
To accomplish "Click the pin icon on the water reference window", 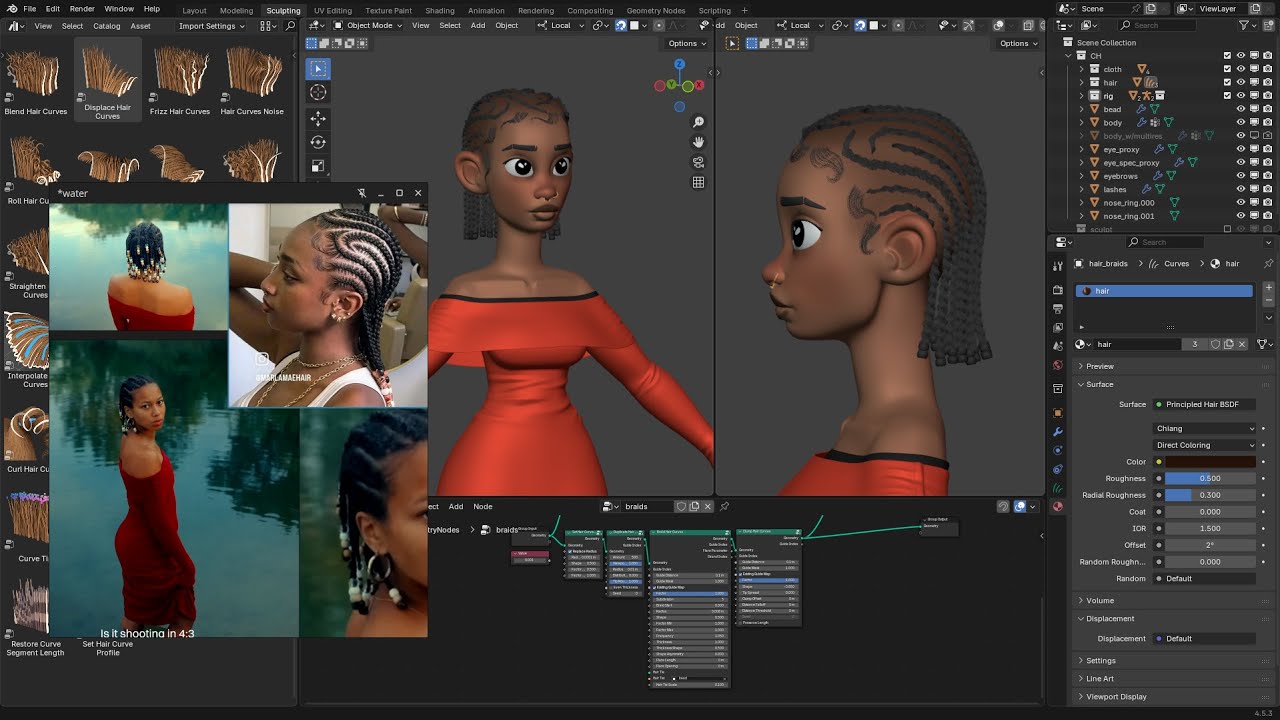I will click(362, 193).
